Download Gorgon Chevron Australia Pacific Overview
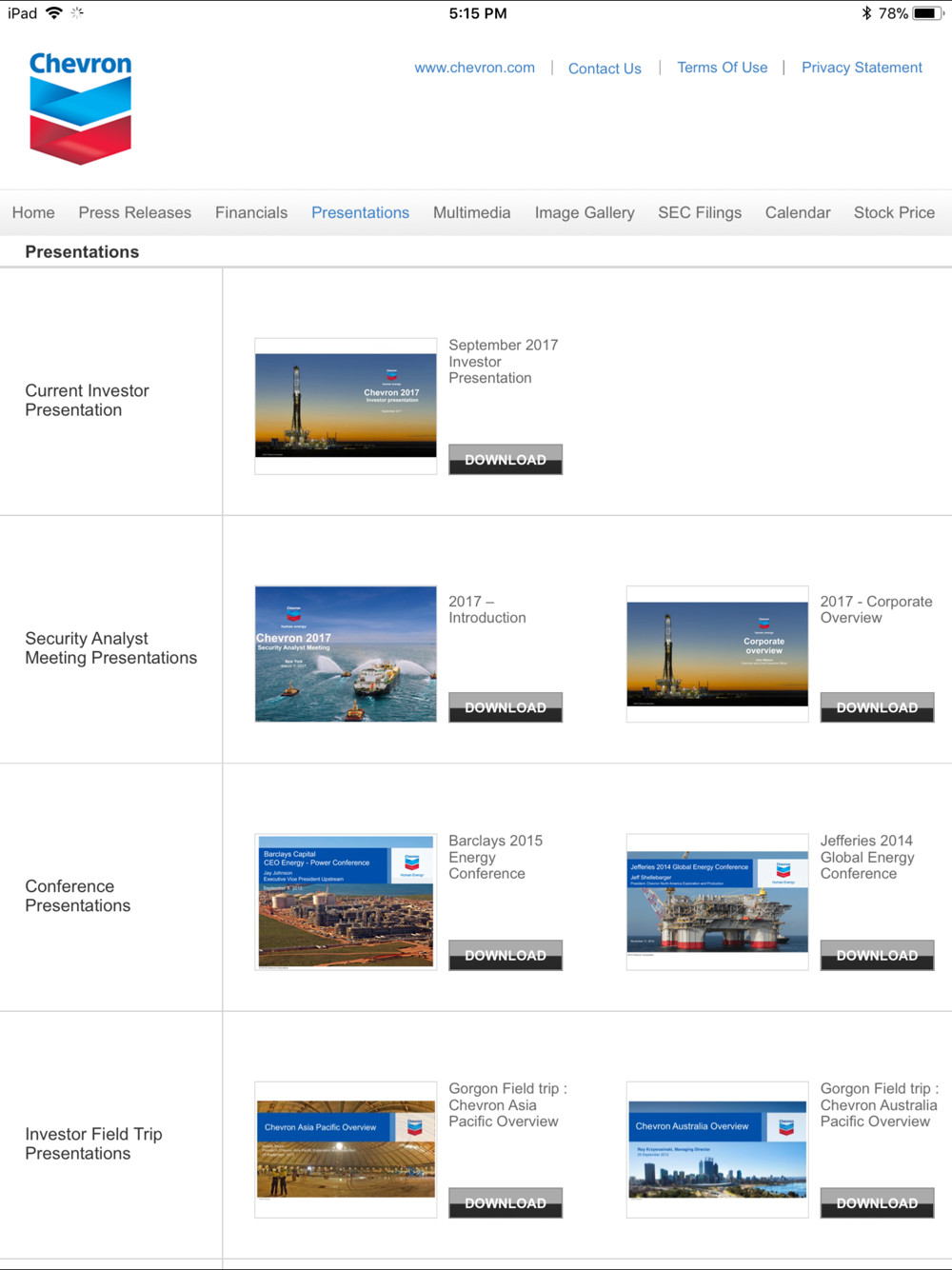The width and height of the screenshot is (952, 1270). pos(877,1203)
